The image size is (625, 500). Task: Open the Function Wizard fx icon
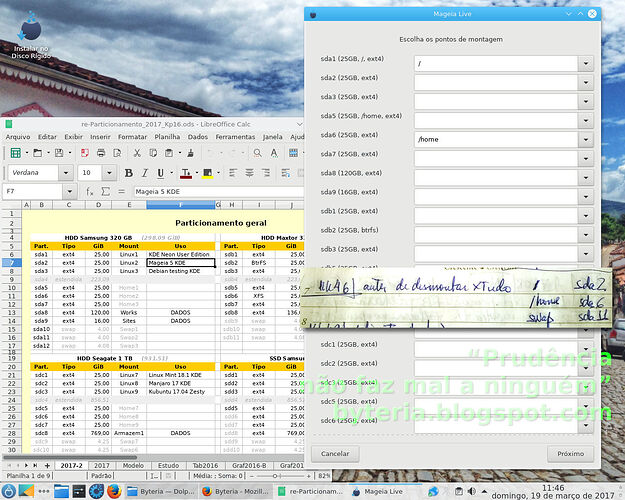tap(90, 192)
